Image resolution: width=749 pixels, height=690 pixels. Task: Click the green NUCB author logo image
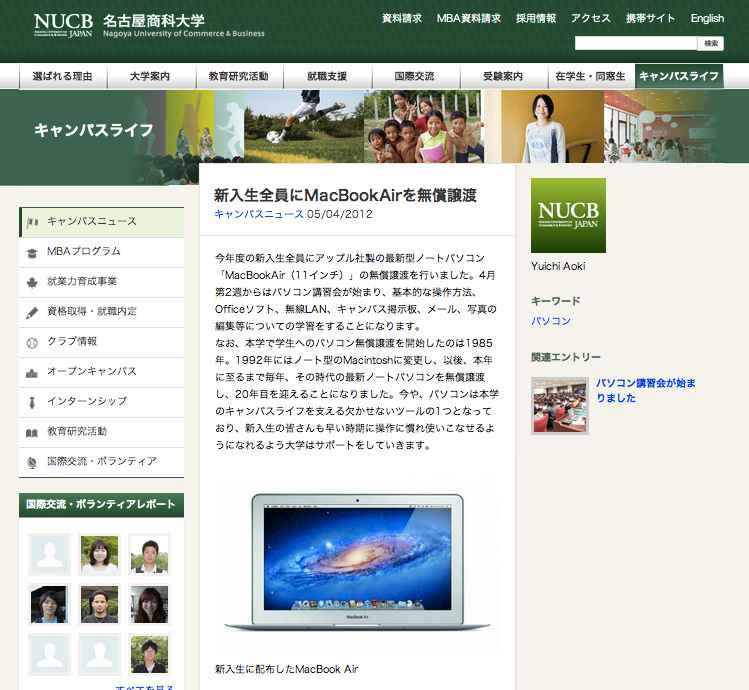point(568,216)
